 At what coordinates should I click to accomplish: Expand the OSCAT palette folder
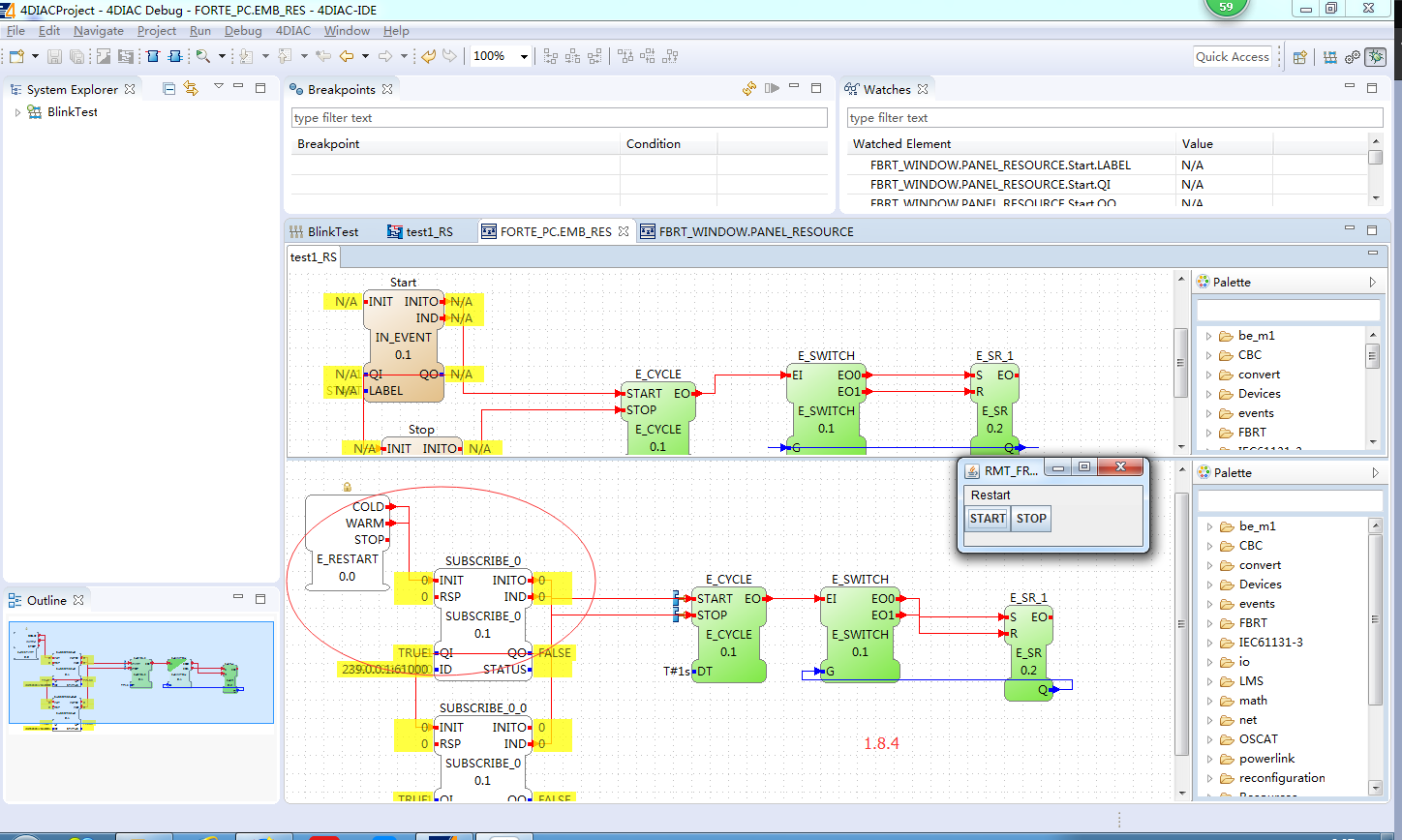(1208, 739)
